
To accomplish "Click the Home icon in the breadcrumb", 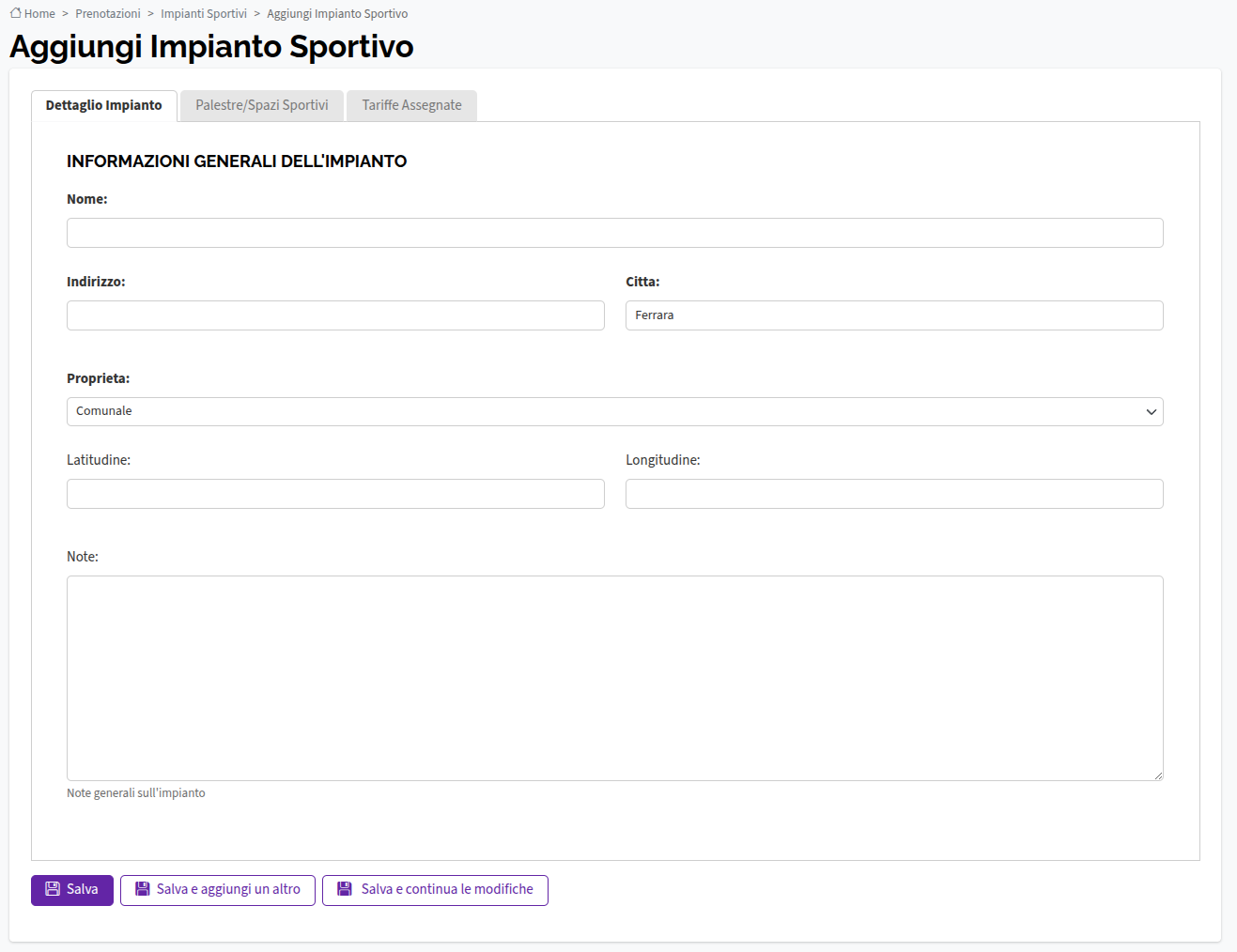I will pos(16,13).
